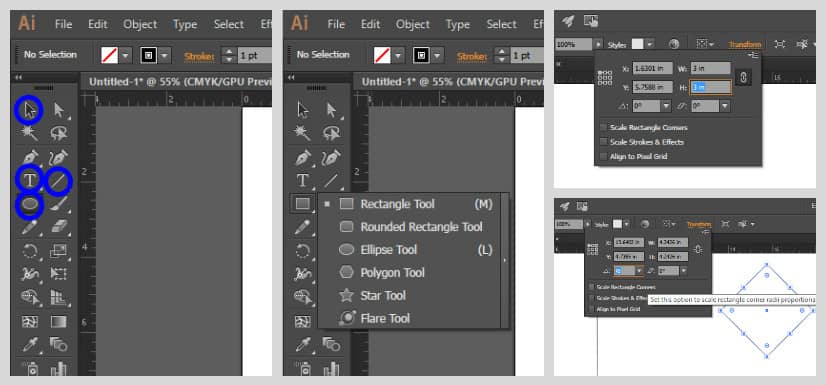Screen dimensions: 826x385
Task: Check Align to Pixel Grid in diamond screenshot
Action: 592,309
